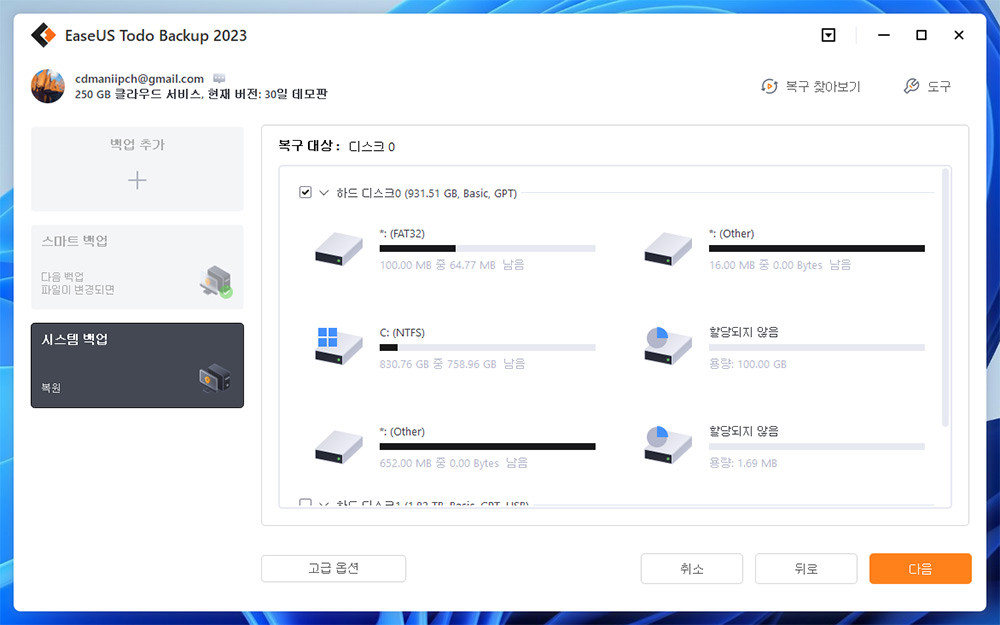This screenshot has height=625, width=1000.
Task: Click the 복구 대상: 디스크 0 text
Action: [337, 146]
